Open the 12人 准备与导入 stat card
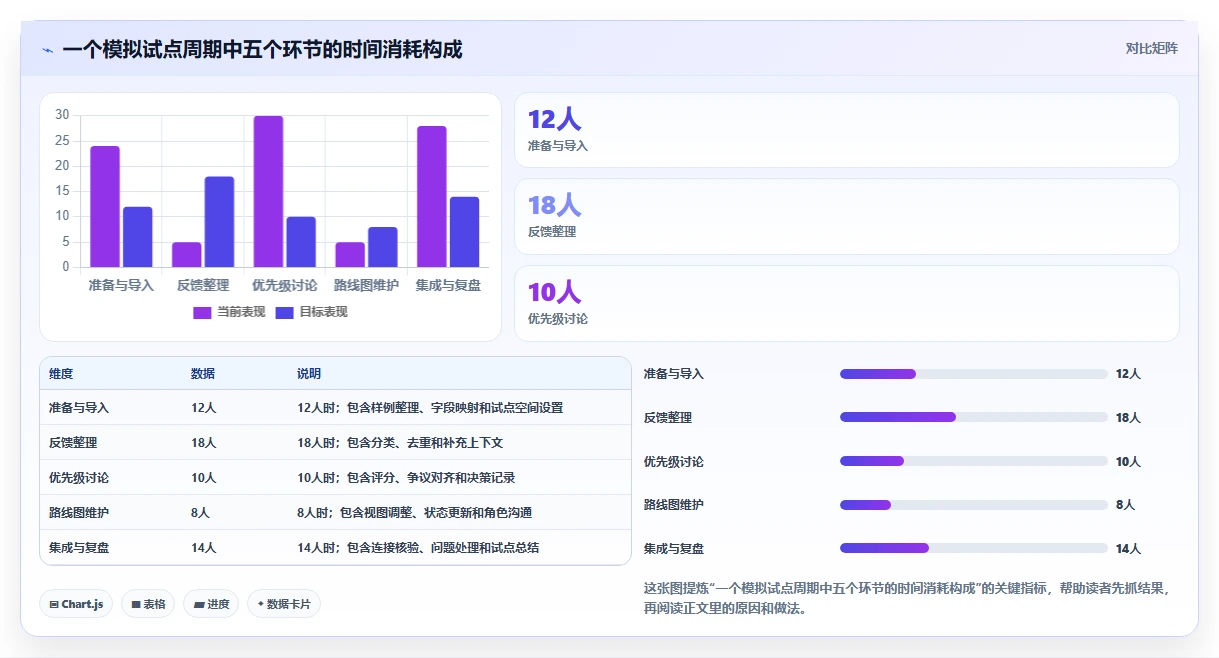The width and height of the screenshot is (1219, 658). tap(847, 130)
